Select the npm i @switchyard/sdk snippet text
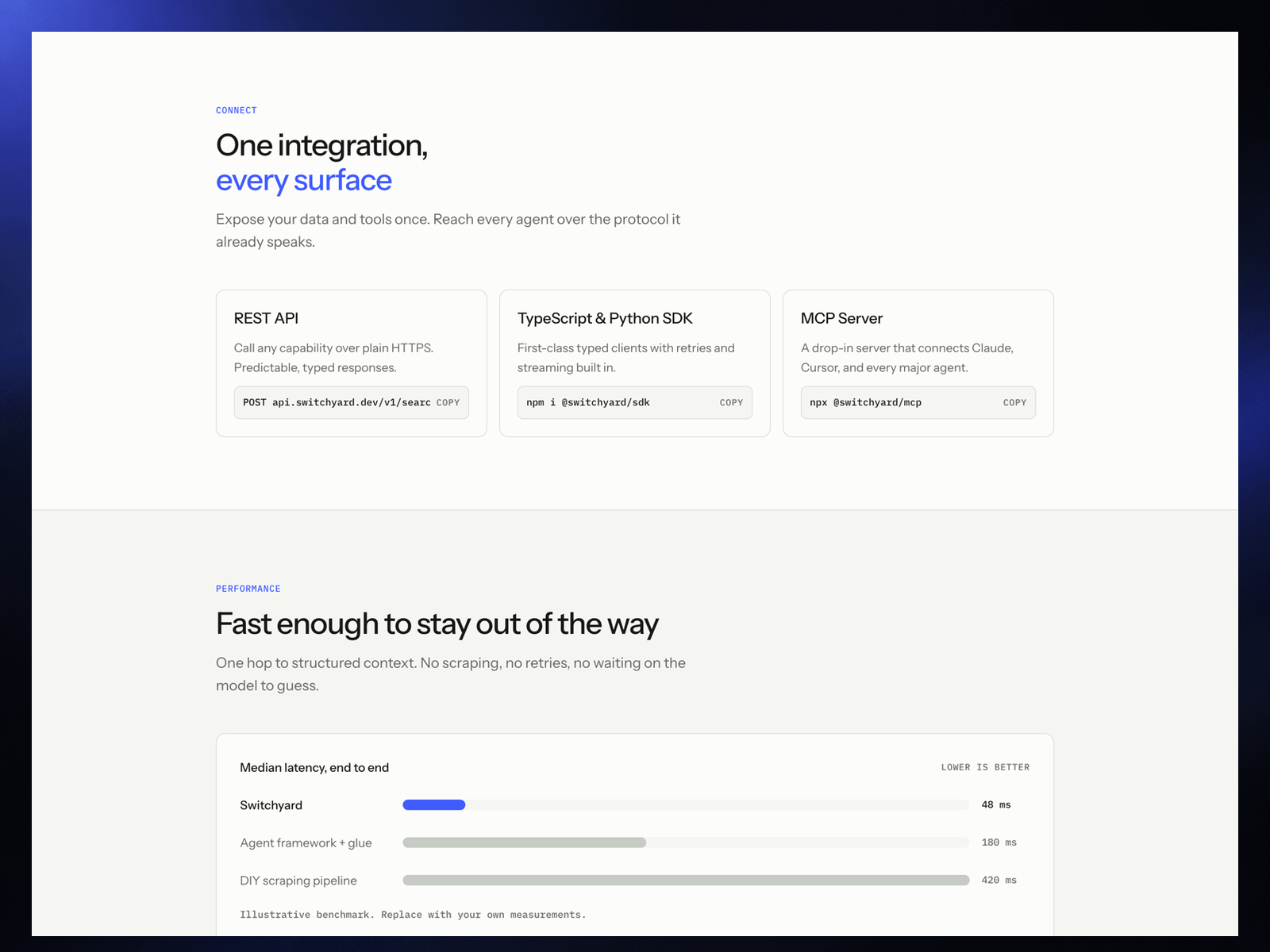1270x952 pixels. point(588,403)
